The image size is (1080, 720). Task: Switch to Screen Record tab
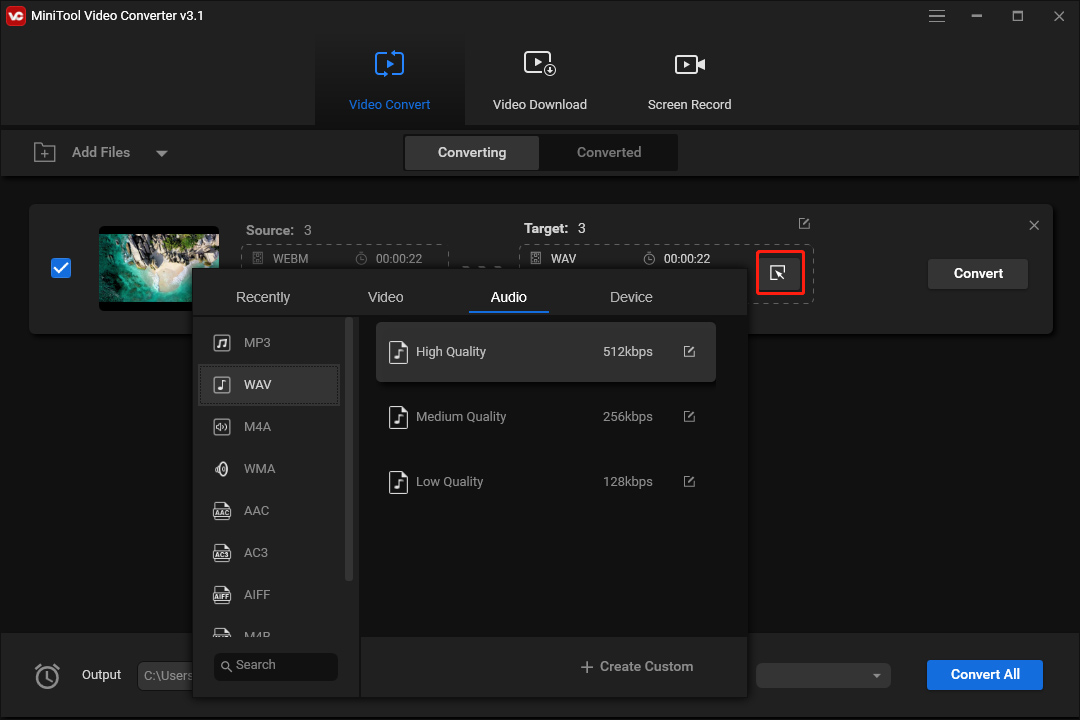click(x=689, y=81)
